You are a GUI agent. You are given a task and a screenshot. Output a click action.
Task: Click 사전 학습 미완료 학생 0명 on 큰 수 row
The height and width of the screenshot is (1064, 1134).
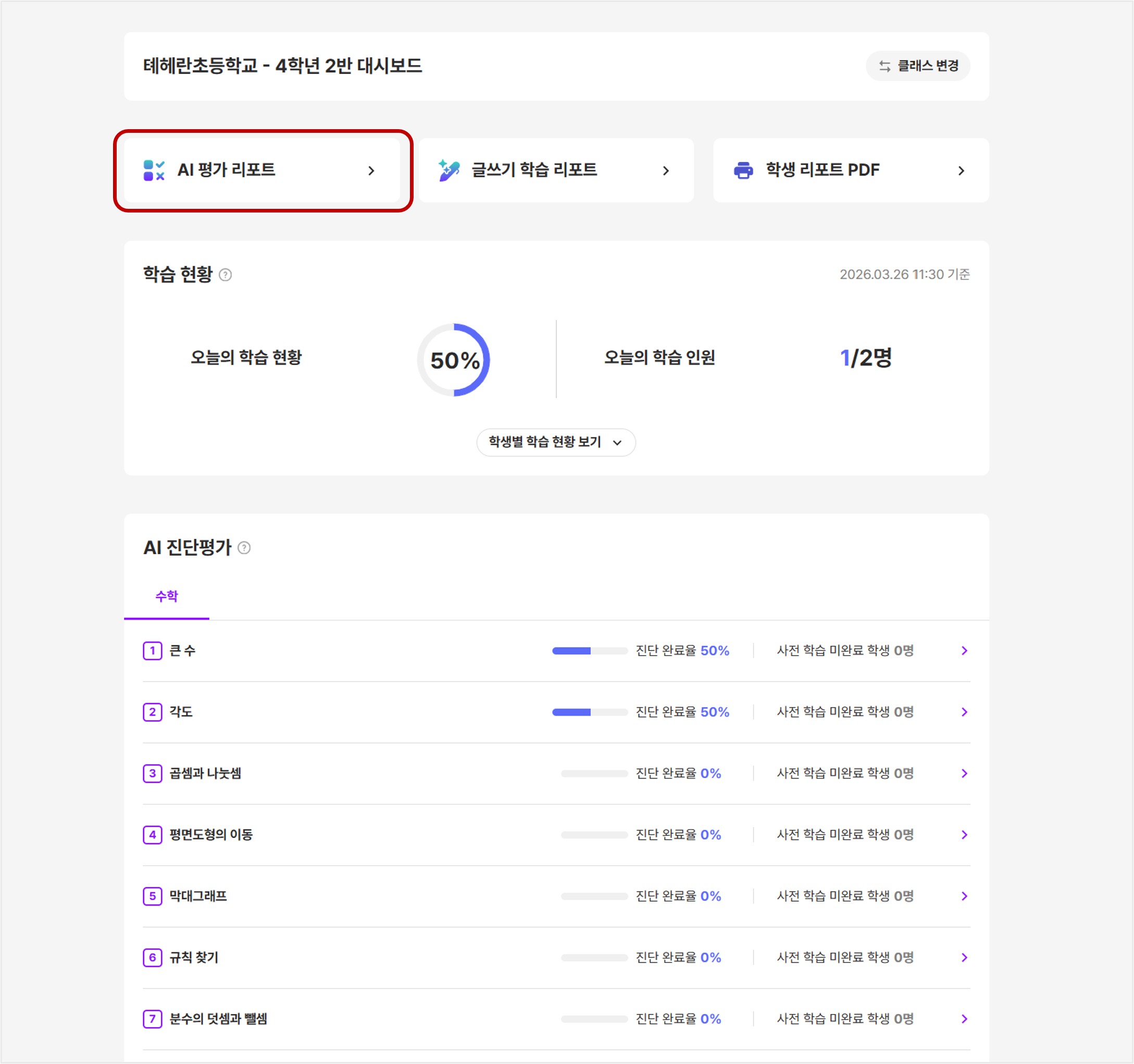pos(845,650)
